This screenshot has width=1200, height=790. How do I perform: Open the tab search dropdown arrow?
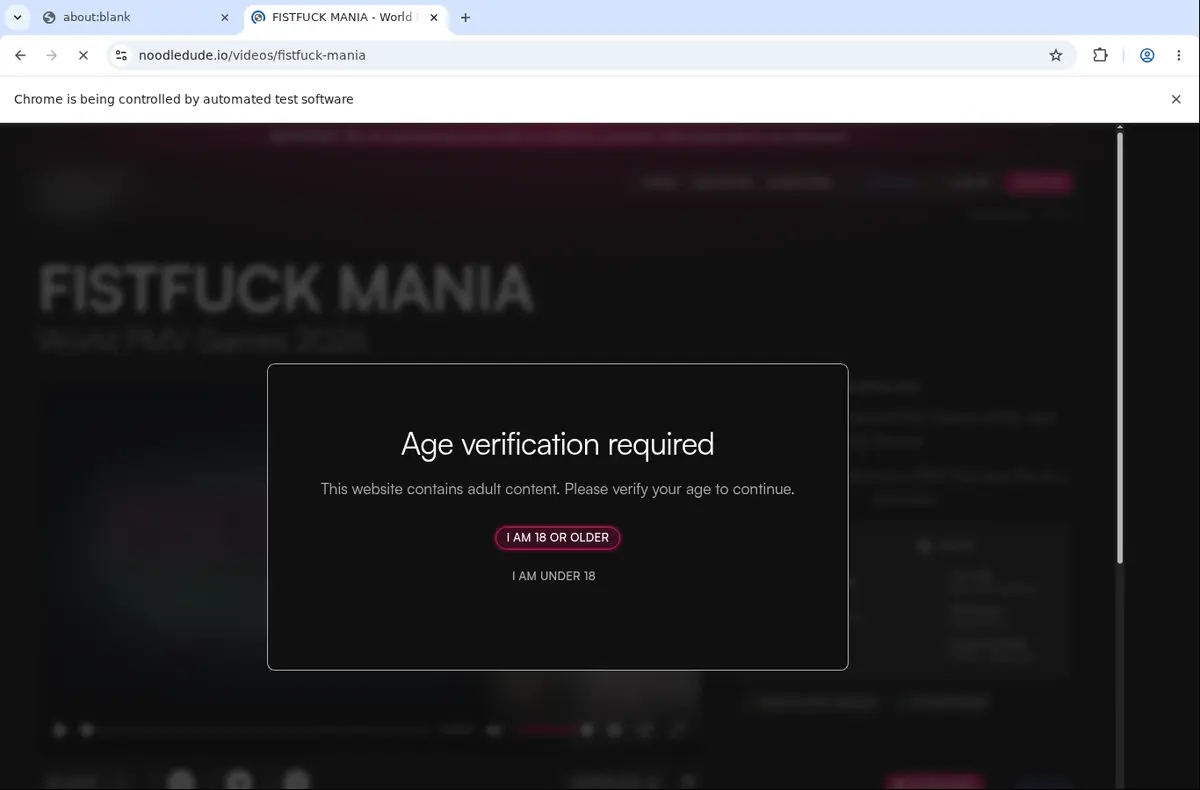17,17
